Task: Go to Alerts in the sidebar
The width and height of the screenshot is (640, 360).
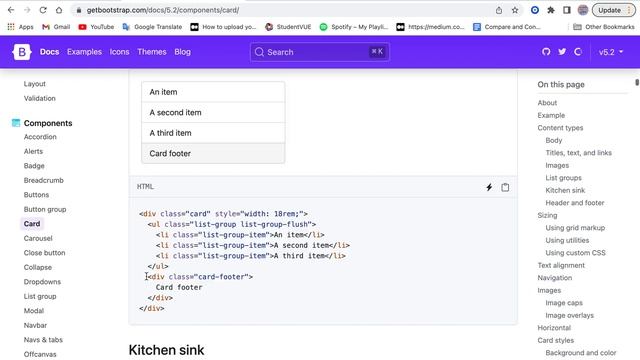Action: pos(33,151)
